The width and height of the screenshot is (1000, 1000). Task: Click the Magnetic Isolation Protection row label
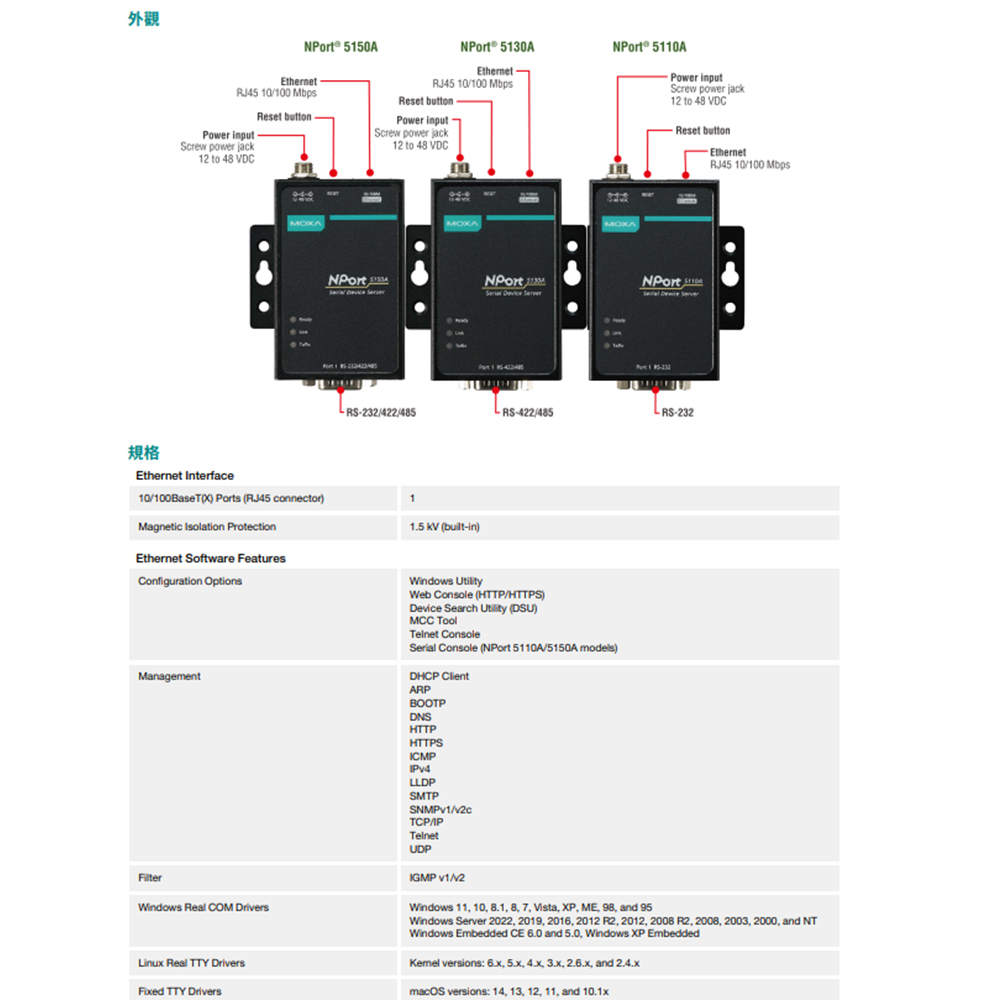click(x=207, y=527)
